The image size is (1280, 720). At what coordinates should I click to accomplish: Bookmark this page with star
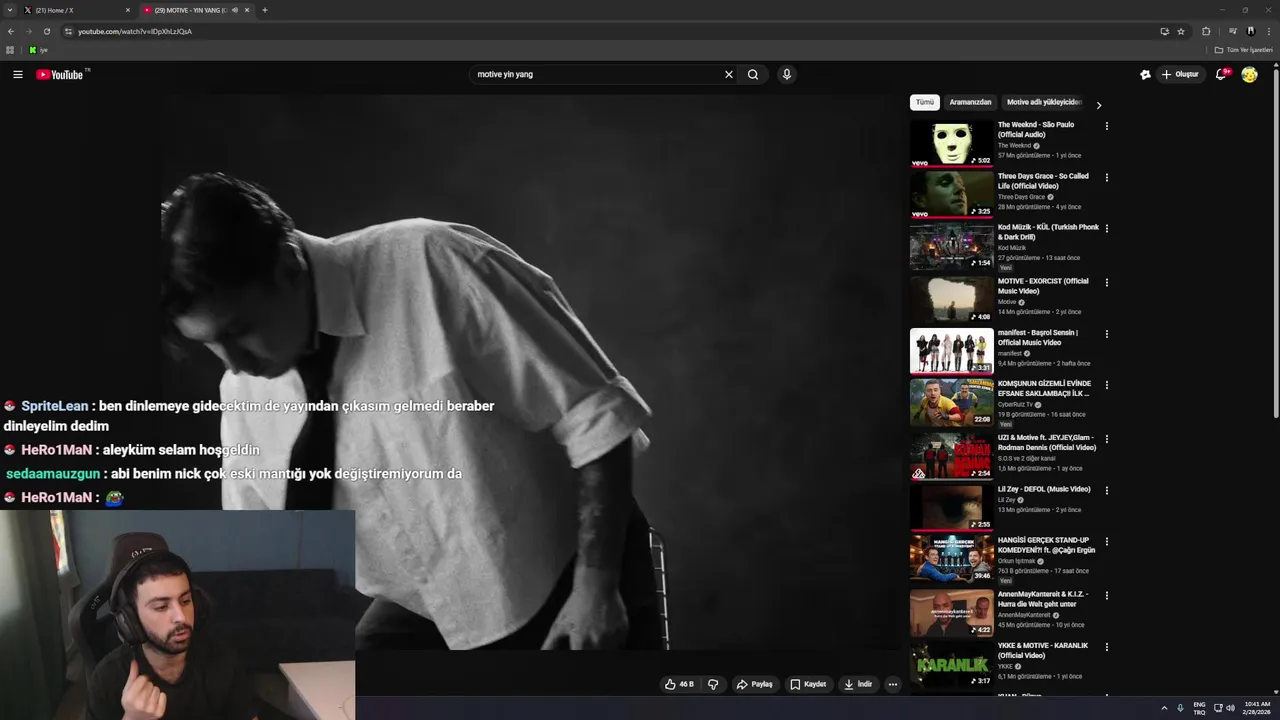(1181, 31)
